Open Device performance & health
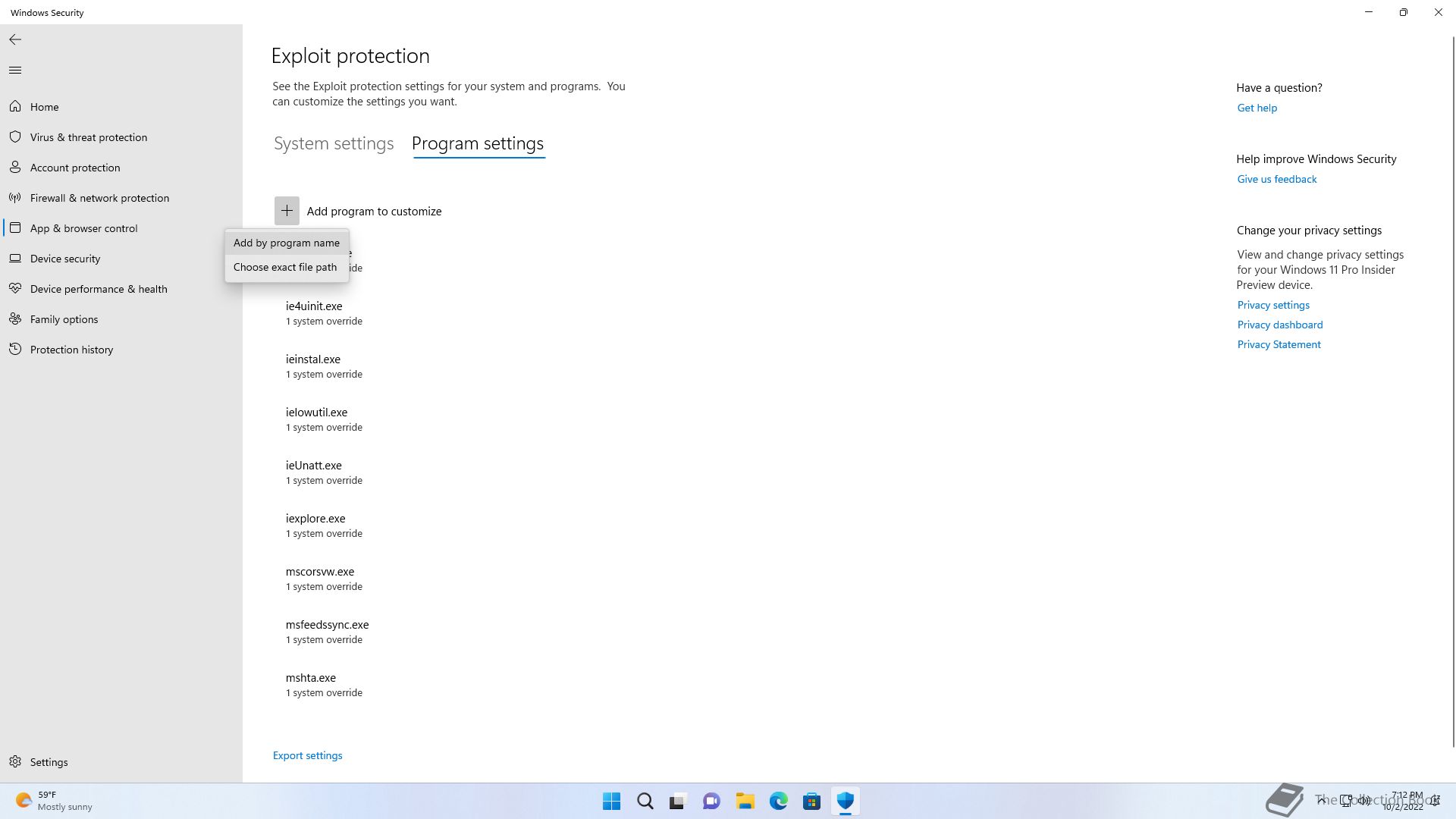Image resolution: width=1456 pixels, height=819 pixels. coord(99,289)
